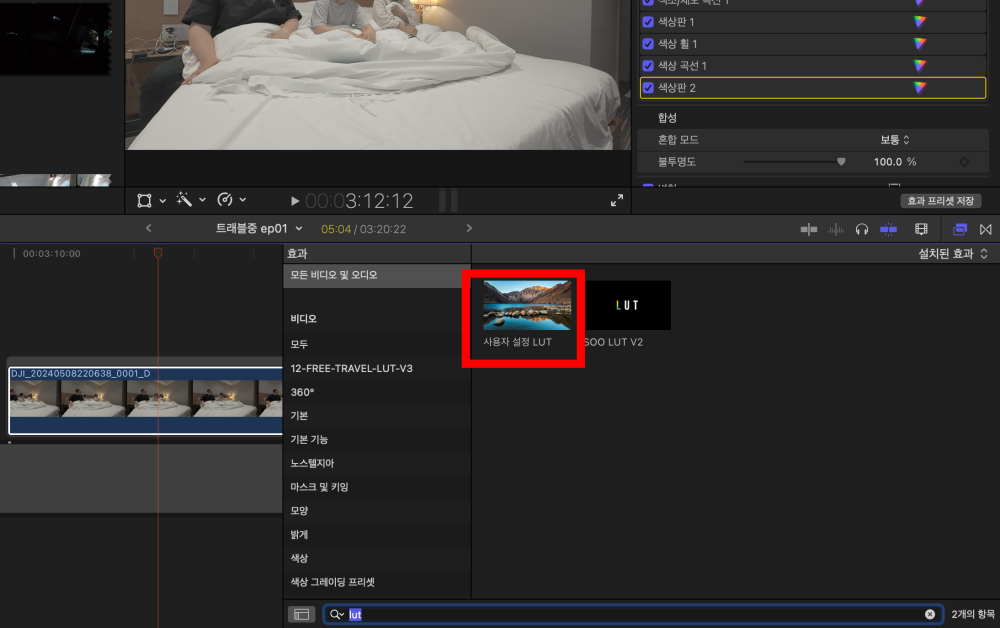Toggle the headphones solo icon
Image resolution: width=1000 pixels, height=628 pixels.
pos(862,229)
